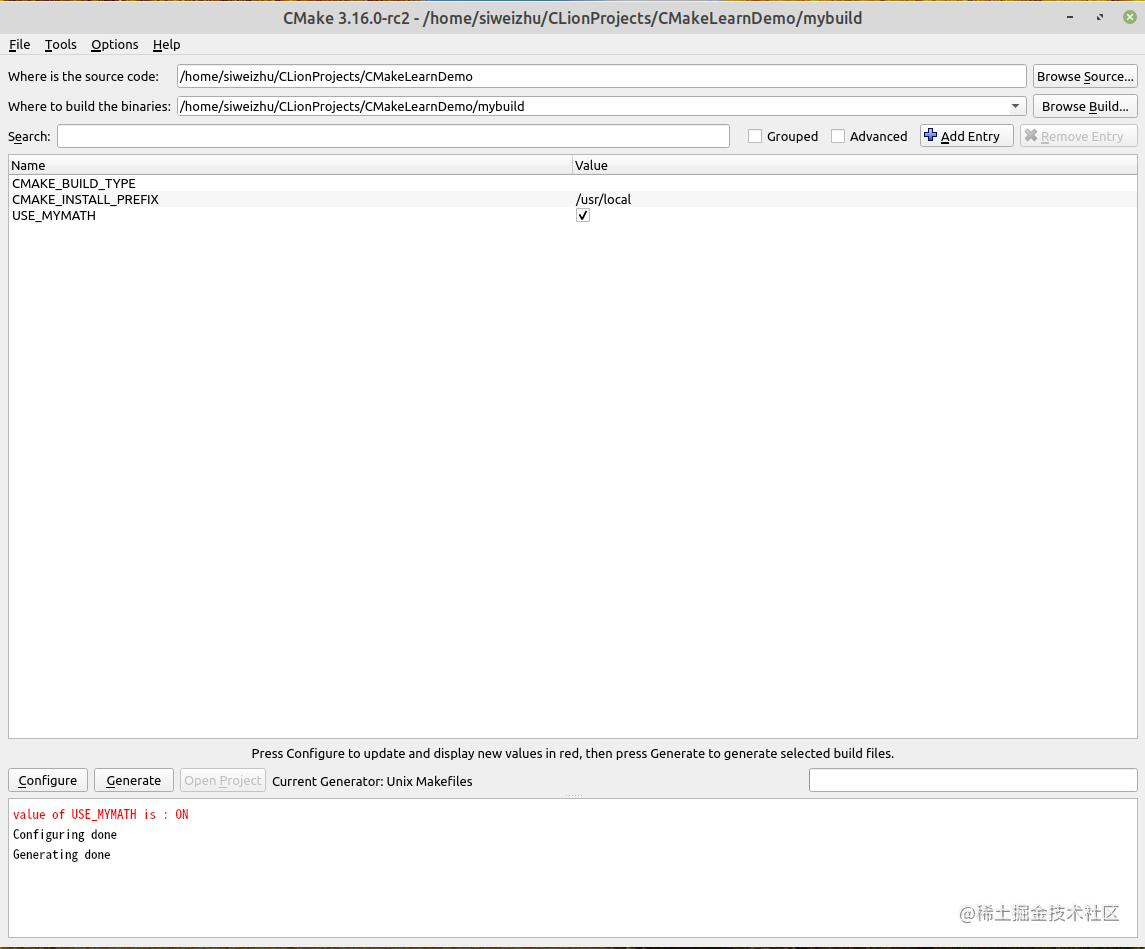1145x949 pixels.
Task: Focus the source code path field
Action: click(602, 77)
